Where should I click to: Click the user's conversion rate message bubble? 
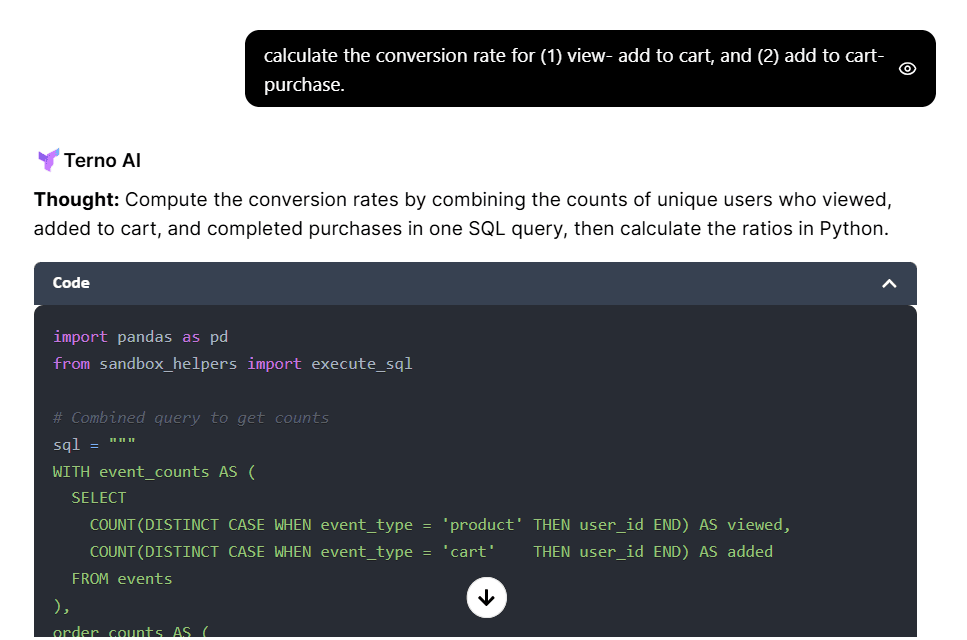[x=573, y=69]
